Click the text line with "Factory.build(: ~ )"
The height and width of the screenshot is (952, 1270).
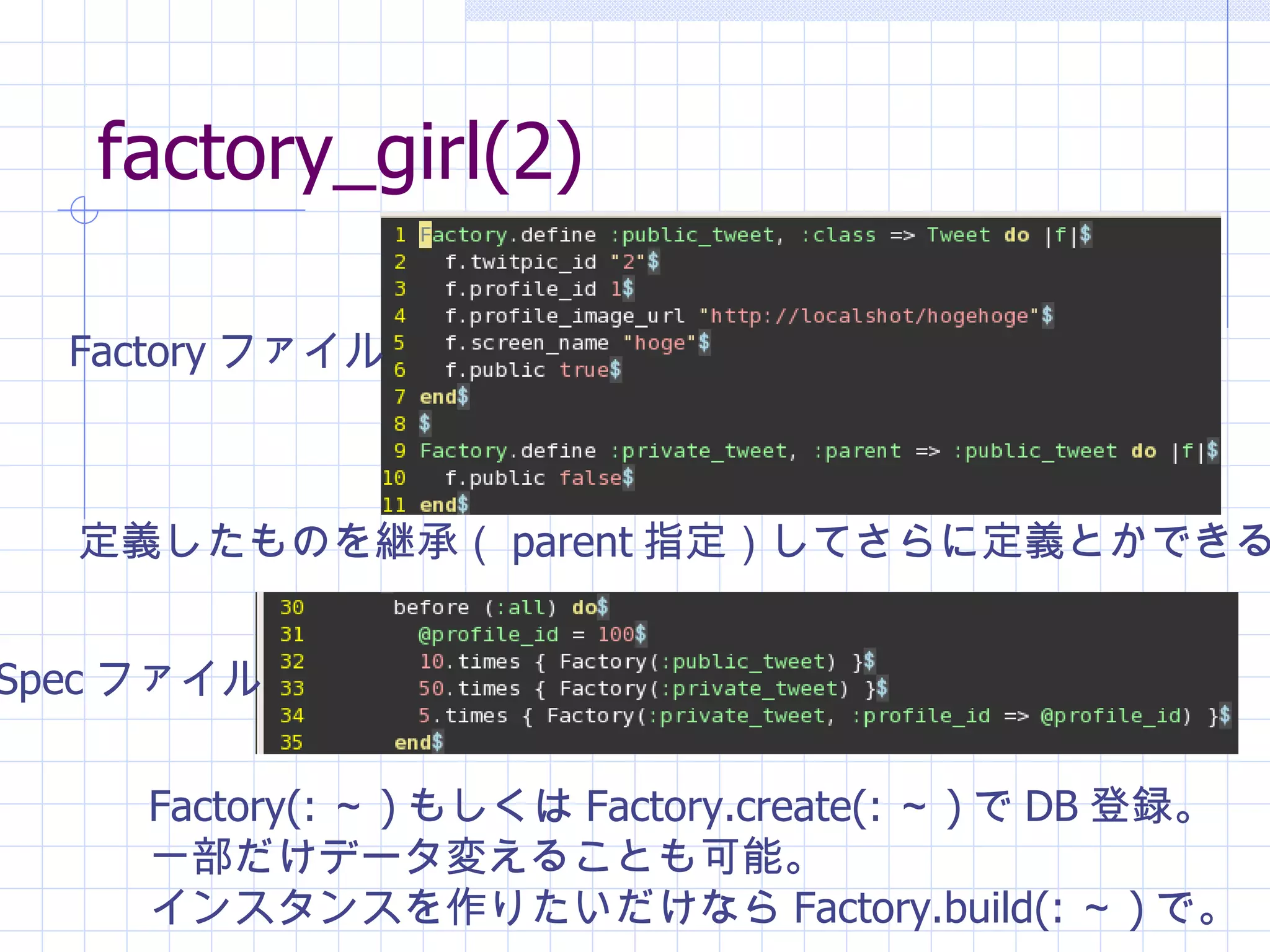(685, 907)
